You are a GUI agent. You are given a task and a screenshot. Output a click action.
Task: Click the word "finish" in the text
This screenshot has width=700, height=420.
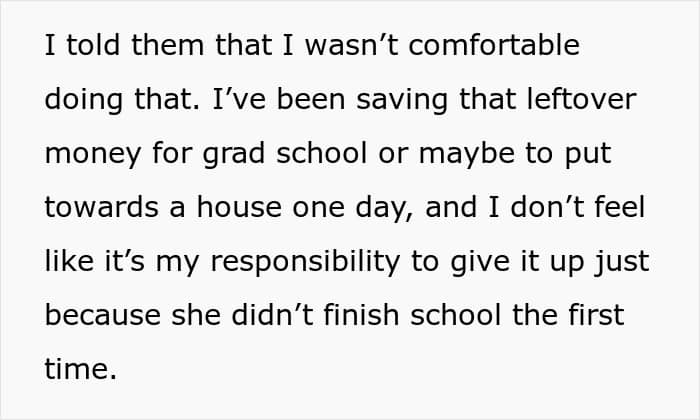(x=361, y=315)
